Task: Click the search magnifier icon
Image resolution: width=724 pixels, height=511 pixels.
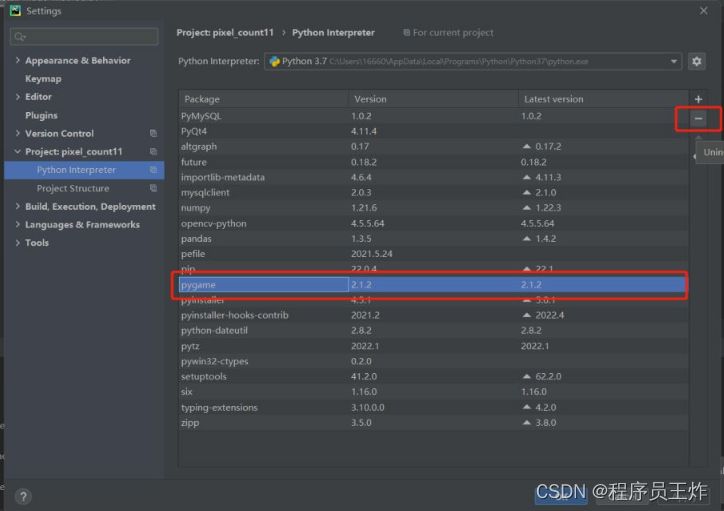Action: coord(19,36)
